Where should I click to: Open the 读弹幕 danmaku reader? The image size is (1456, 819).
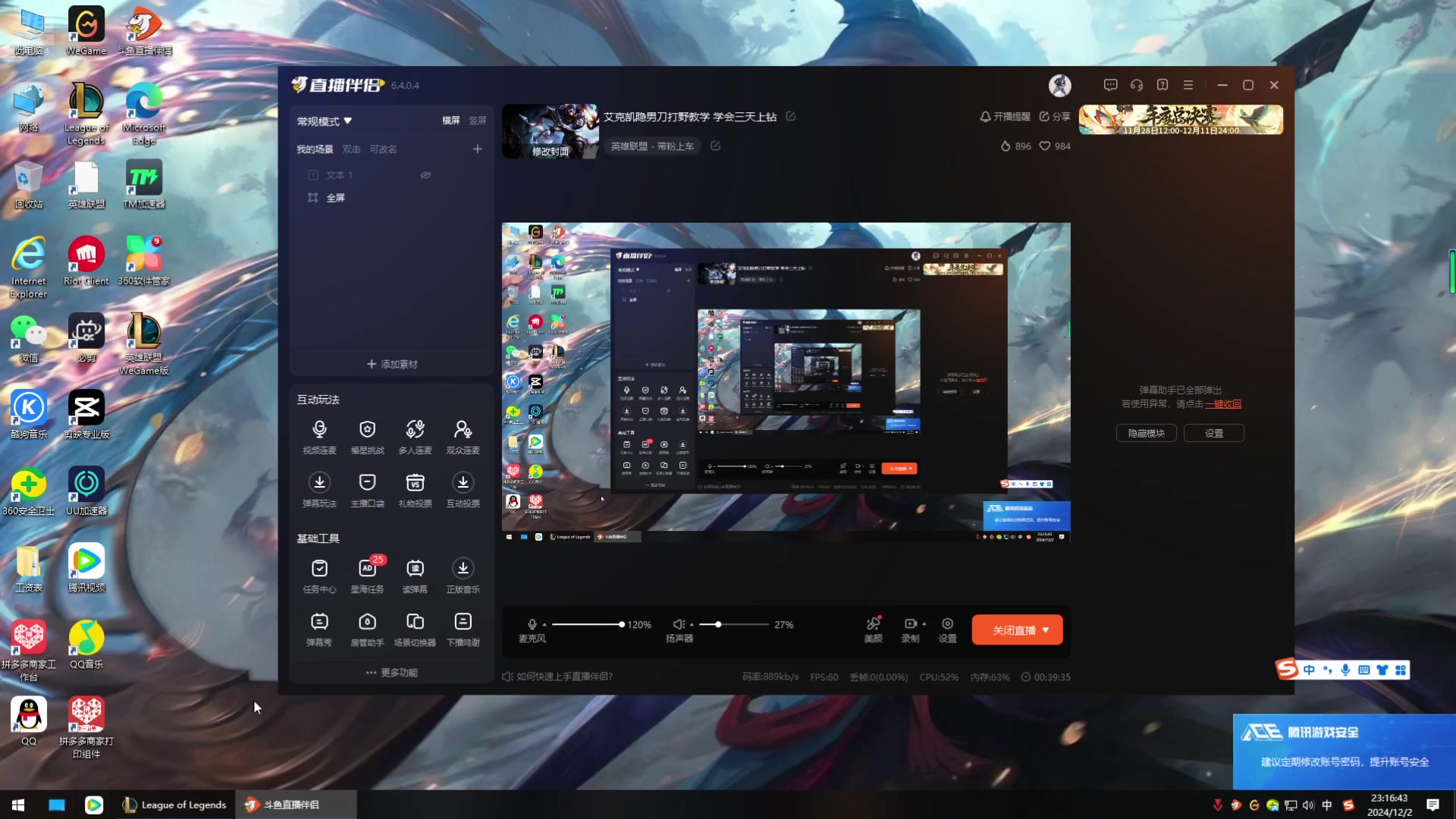pyautogui.click(x=415, y=576)
